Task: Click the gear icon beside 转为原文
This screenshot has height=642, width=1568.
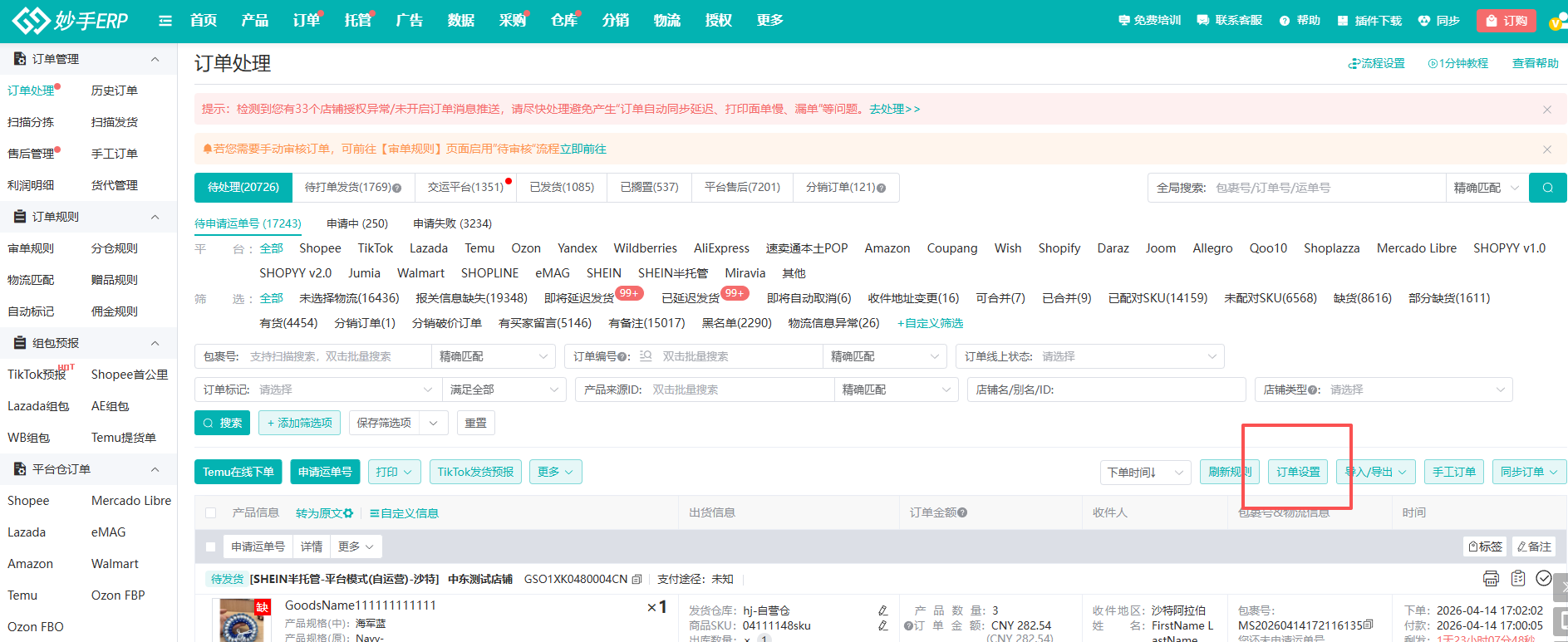Action: pyautogui.click(x=348, y=513)
